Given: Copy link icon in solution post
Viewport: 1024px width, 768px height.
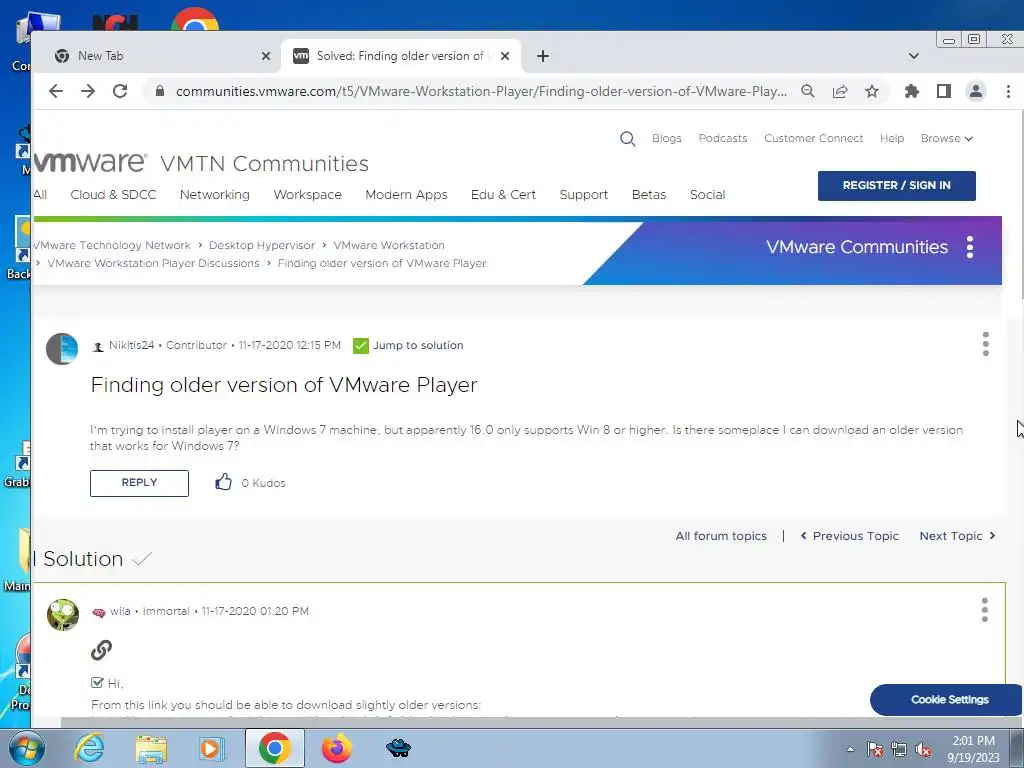Looking at the screenshot, I should coord(101,650).
